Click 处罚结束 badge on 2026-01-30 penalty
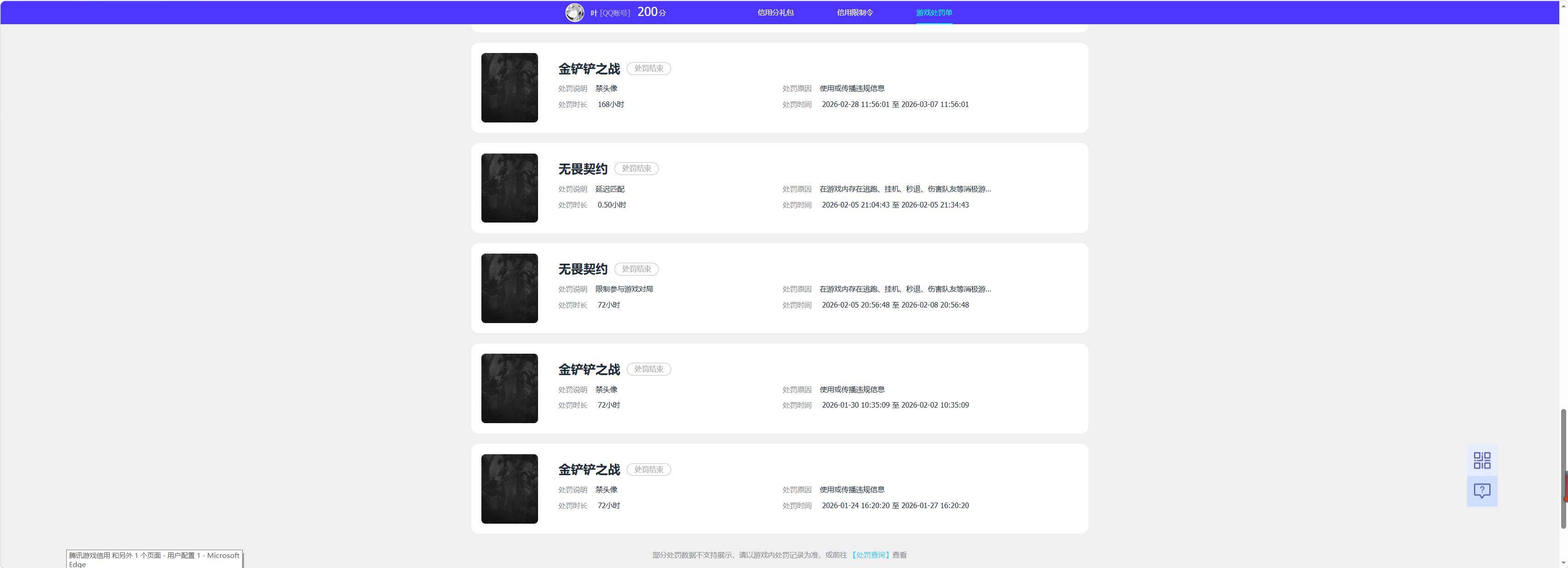This screenshot has width=1568, height=568. 649,369
